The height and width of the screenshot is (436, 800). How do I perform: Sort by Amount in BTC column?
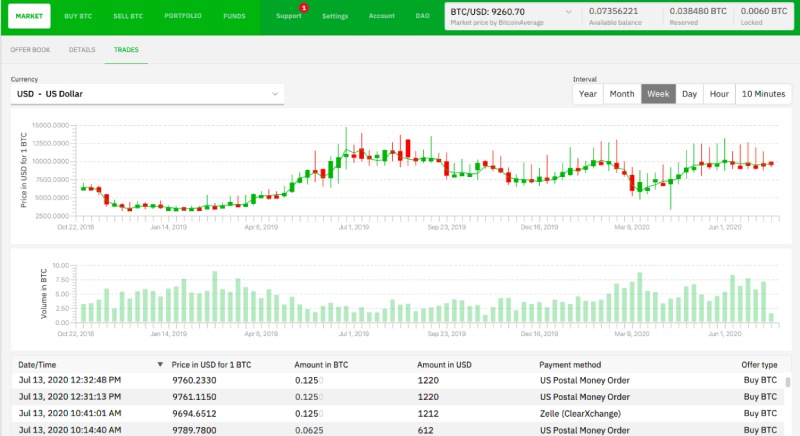coord(321,365)
